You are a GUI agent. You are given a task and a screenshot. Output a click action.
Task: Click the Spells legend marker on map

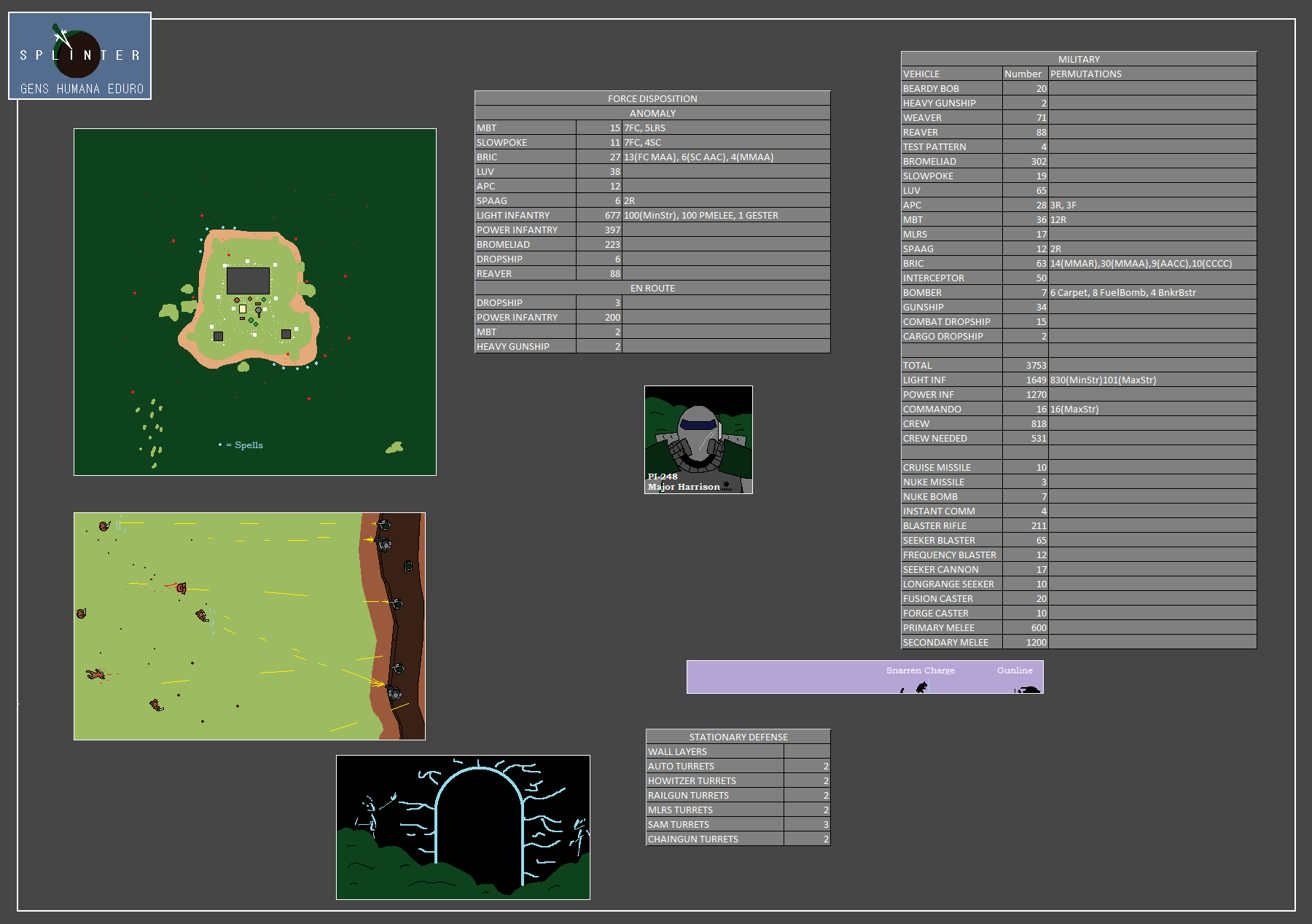tap(220, 445)
